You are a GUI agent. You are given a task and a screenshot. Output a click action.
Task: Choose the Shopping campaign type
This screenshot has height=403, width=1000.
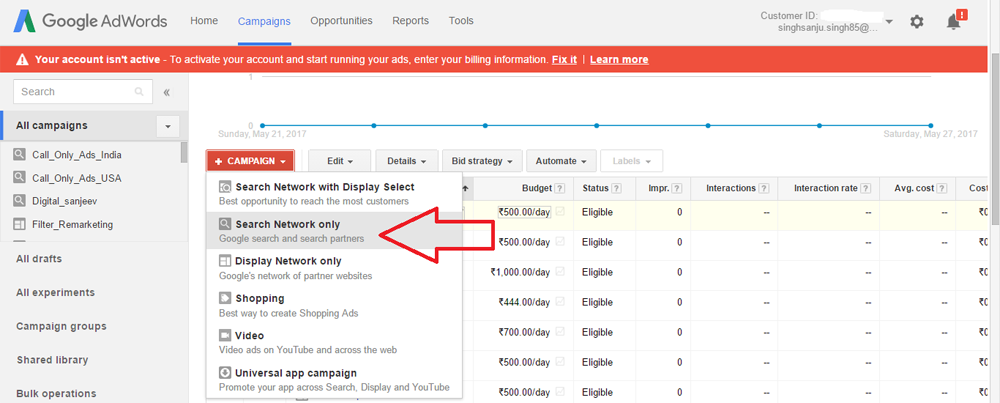click(x=334, y=304)
